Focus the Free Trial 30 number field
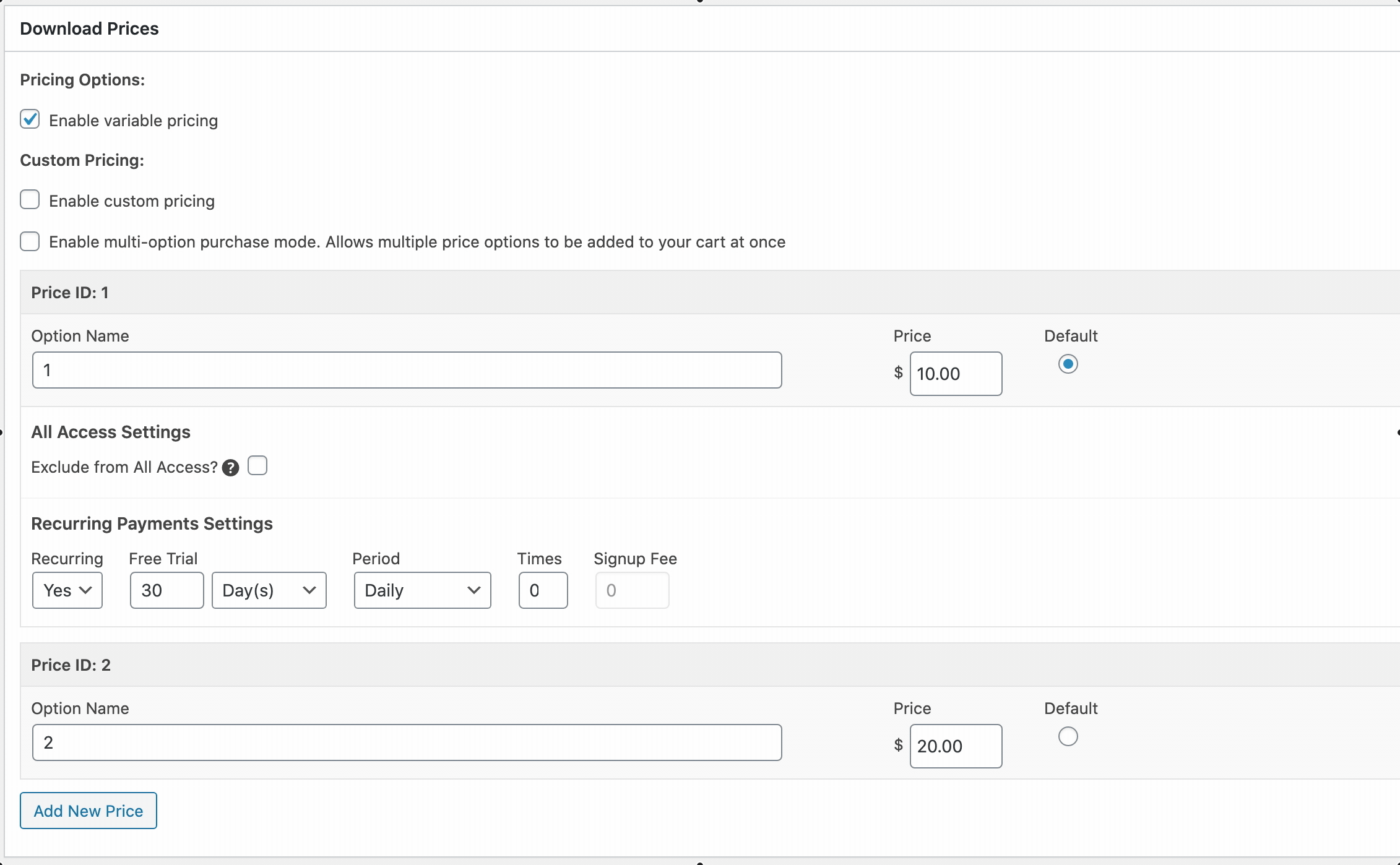 [166, 590]
